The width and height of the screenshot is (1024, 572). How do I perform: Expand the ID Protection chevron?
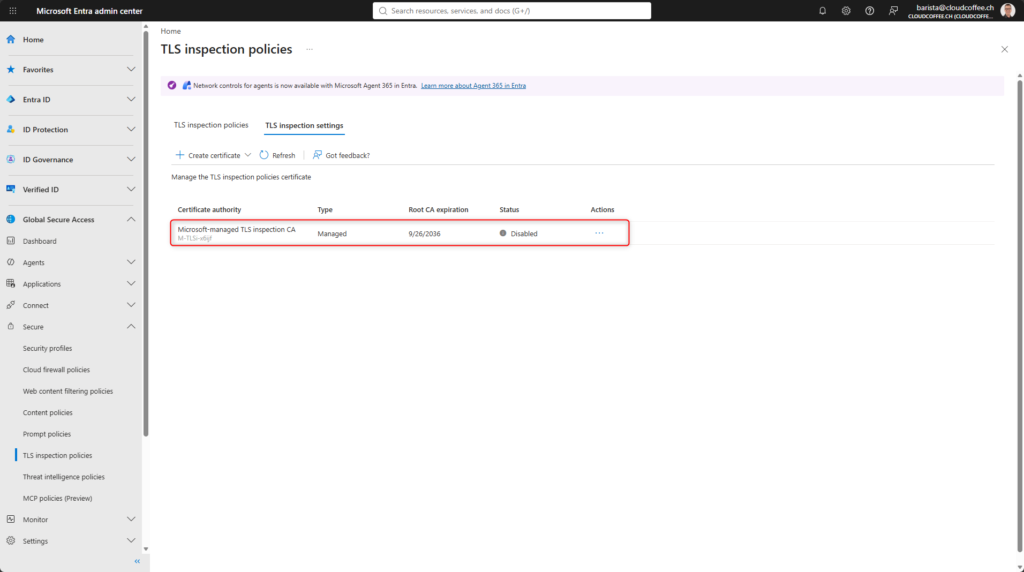coord(131,129)
